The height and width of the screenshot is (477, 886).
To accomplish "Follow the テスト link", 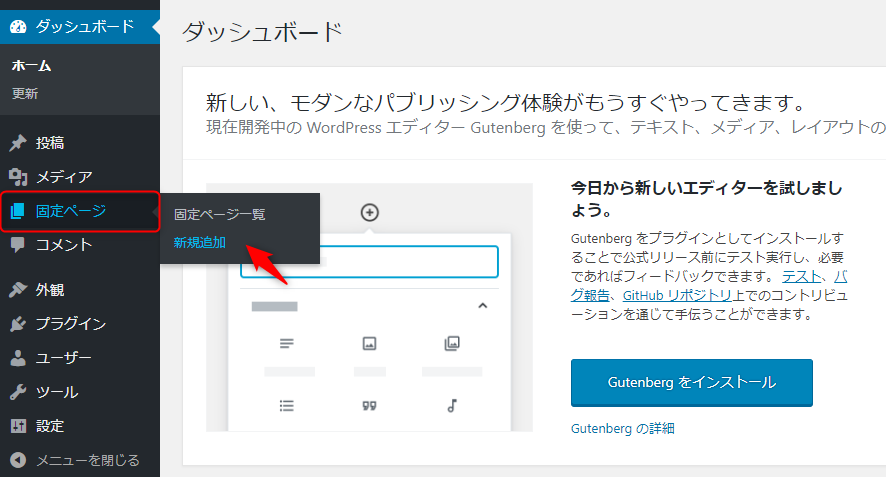I will (801, 276).
